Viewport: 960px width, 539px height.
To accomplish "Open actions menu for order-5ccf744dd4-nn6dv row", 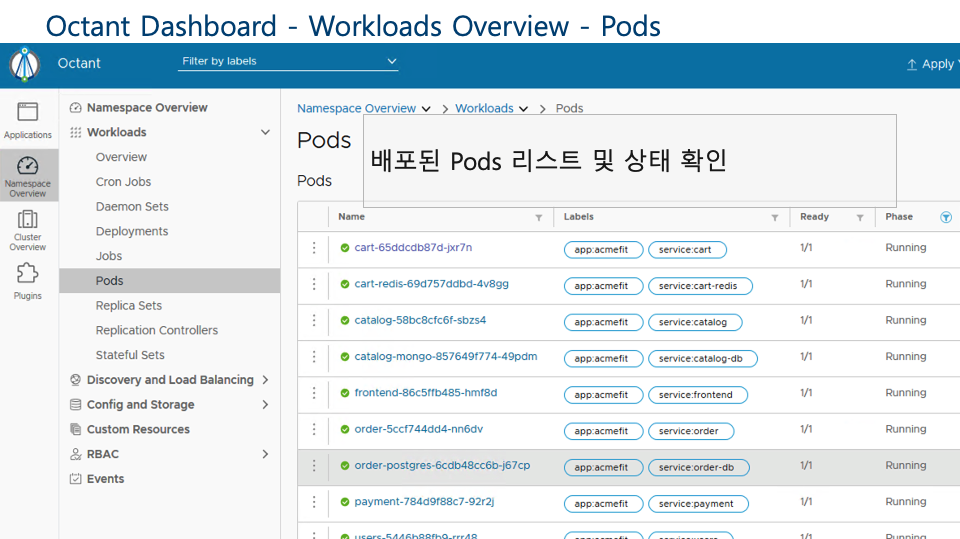I will click(314, 429).
